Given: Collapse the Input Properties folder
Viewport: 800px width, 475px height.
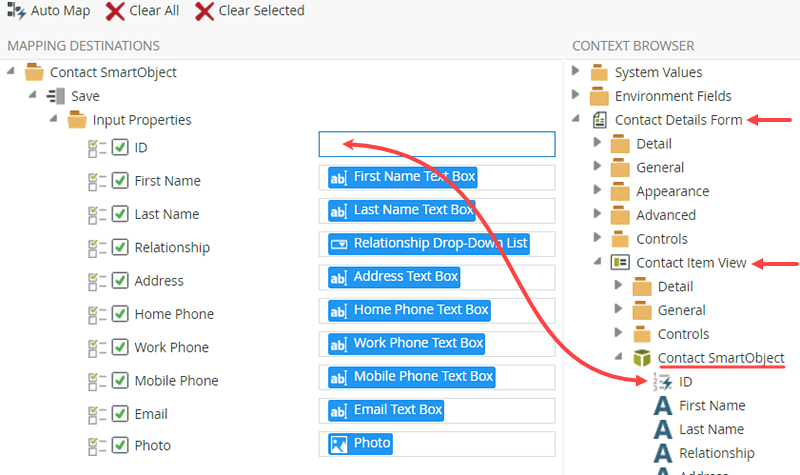Looking at the screenshot, I should pos(54,120).
